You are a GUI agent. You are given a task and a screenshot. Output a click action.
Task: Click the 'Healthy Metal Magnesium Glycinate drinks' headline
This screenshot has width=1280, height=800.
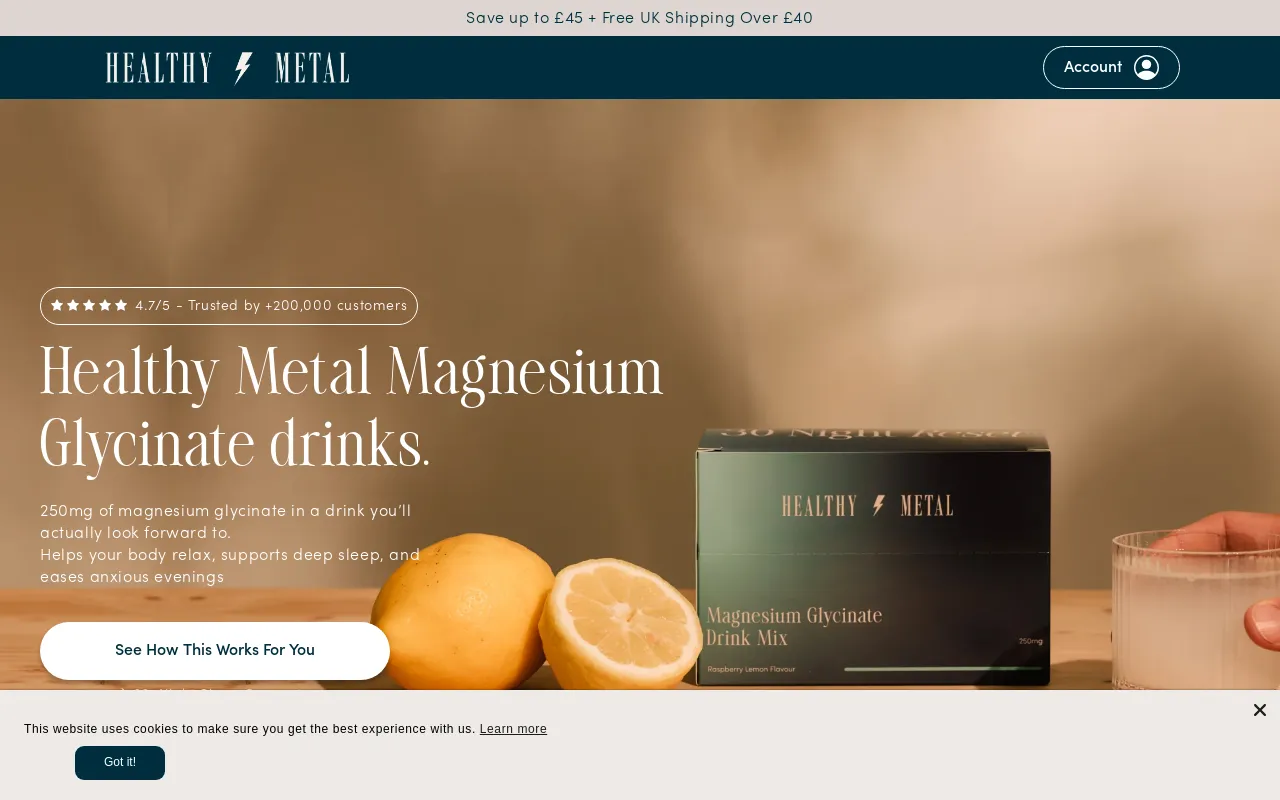(352, 408)
